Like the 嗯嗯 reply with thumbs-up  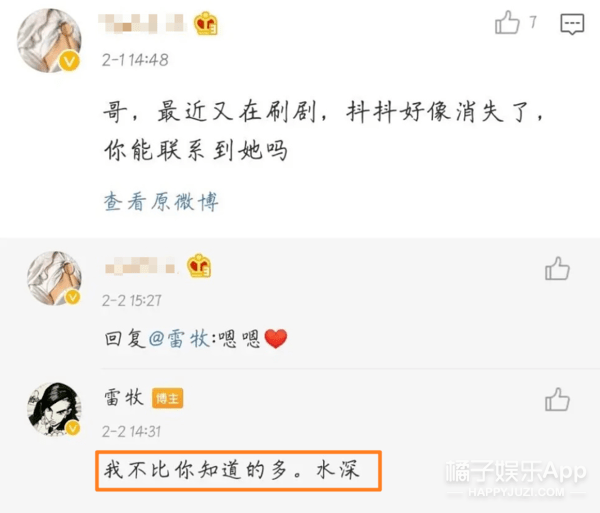click(x=557, y=268)
